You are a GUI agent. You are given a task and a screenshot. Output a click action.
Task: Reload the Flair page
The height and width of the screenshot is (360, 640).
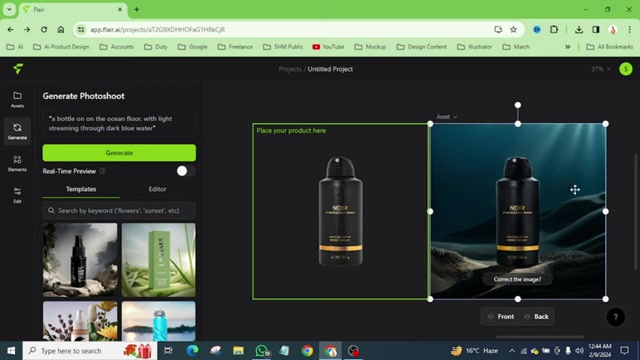[44, 29]
